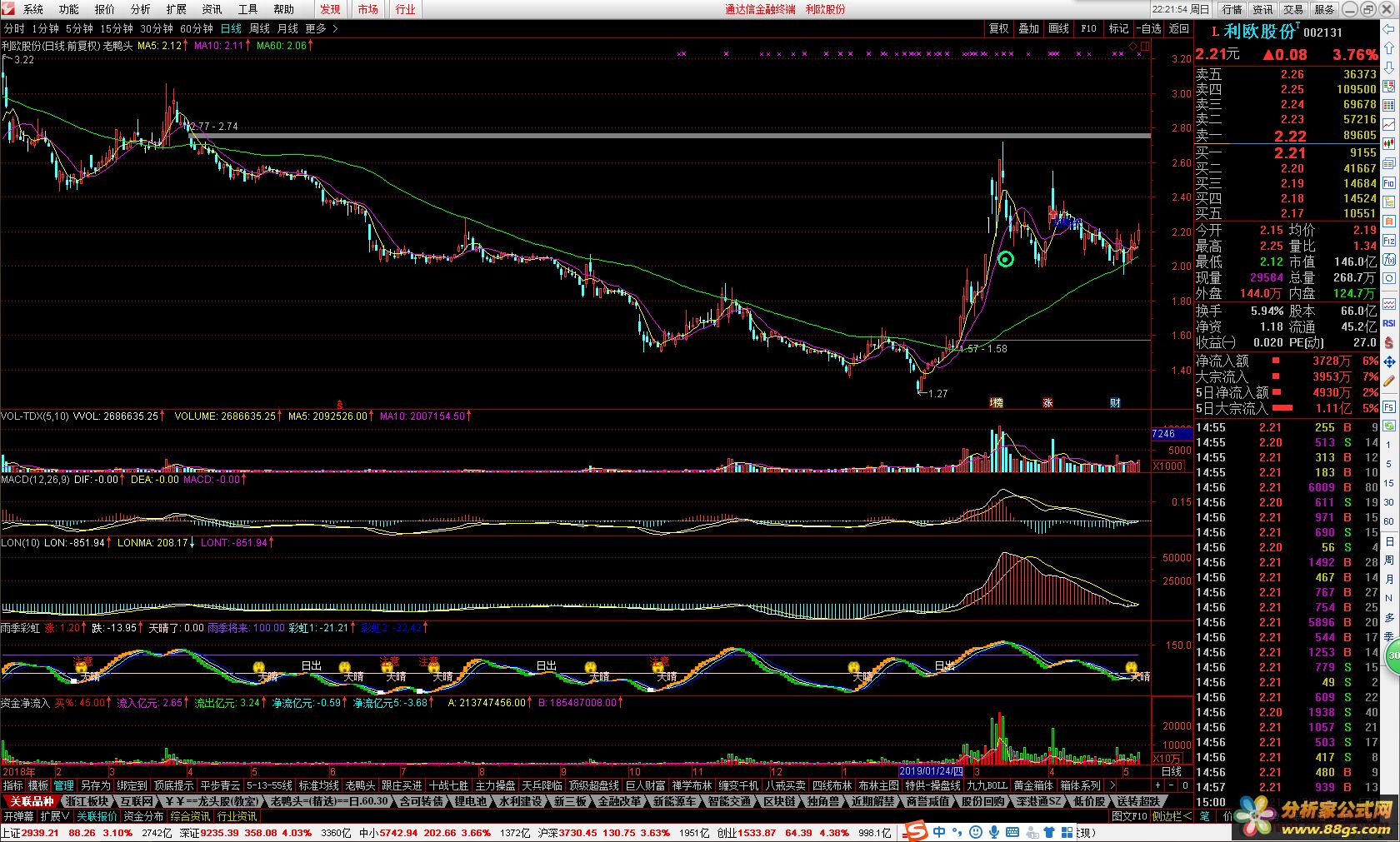The height and width of the screenshot is (842, 1400).
Task: Click the 2019/01/24 date marker on the time axis
Action: click(x=932, y=771)
